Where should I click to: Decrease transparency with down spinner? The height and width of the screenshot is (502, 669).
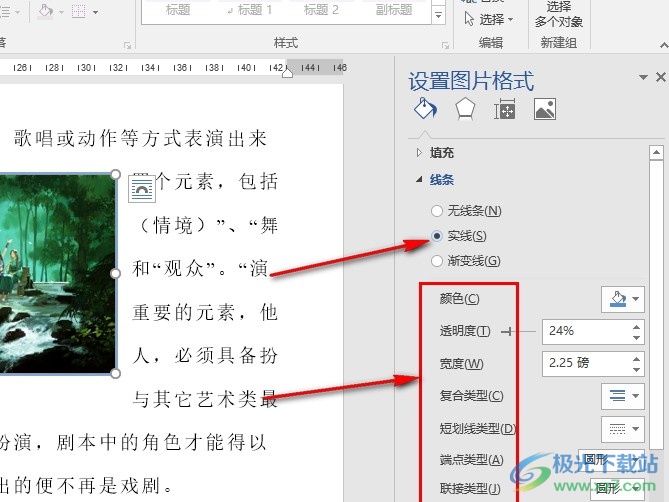click(637, 337)
